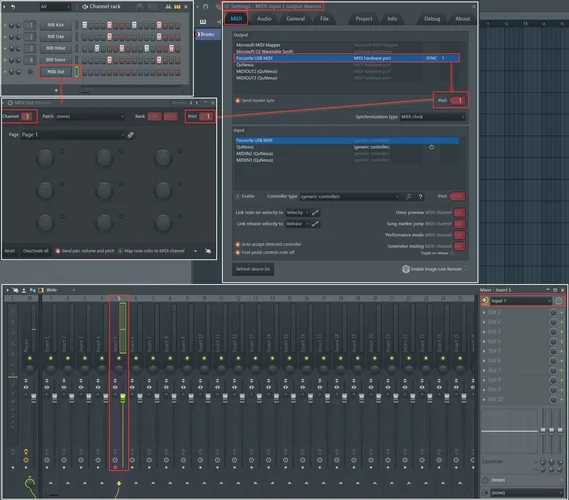
Task: Click the Channel rack undo arrow icon
Action: [13, 7]
